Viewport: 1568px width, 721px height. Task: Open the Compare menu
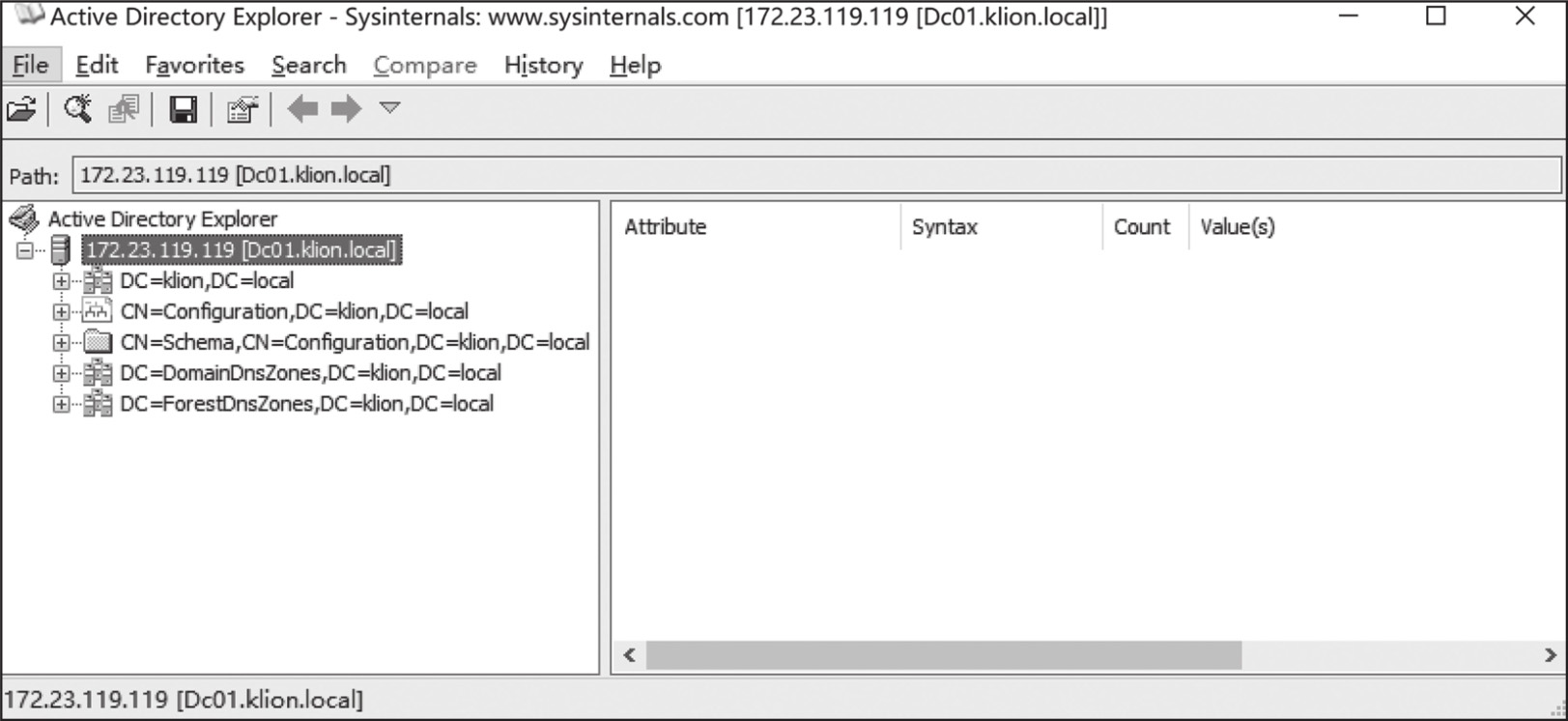[425, 65]
